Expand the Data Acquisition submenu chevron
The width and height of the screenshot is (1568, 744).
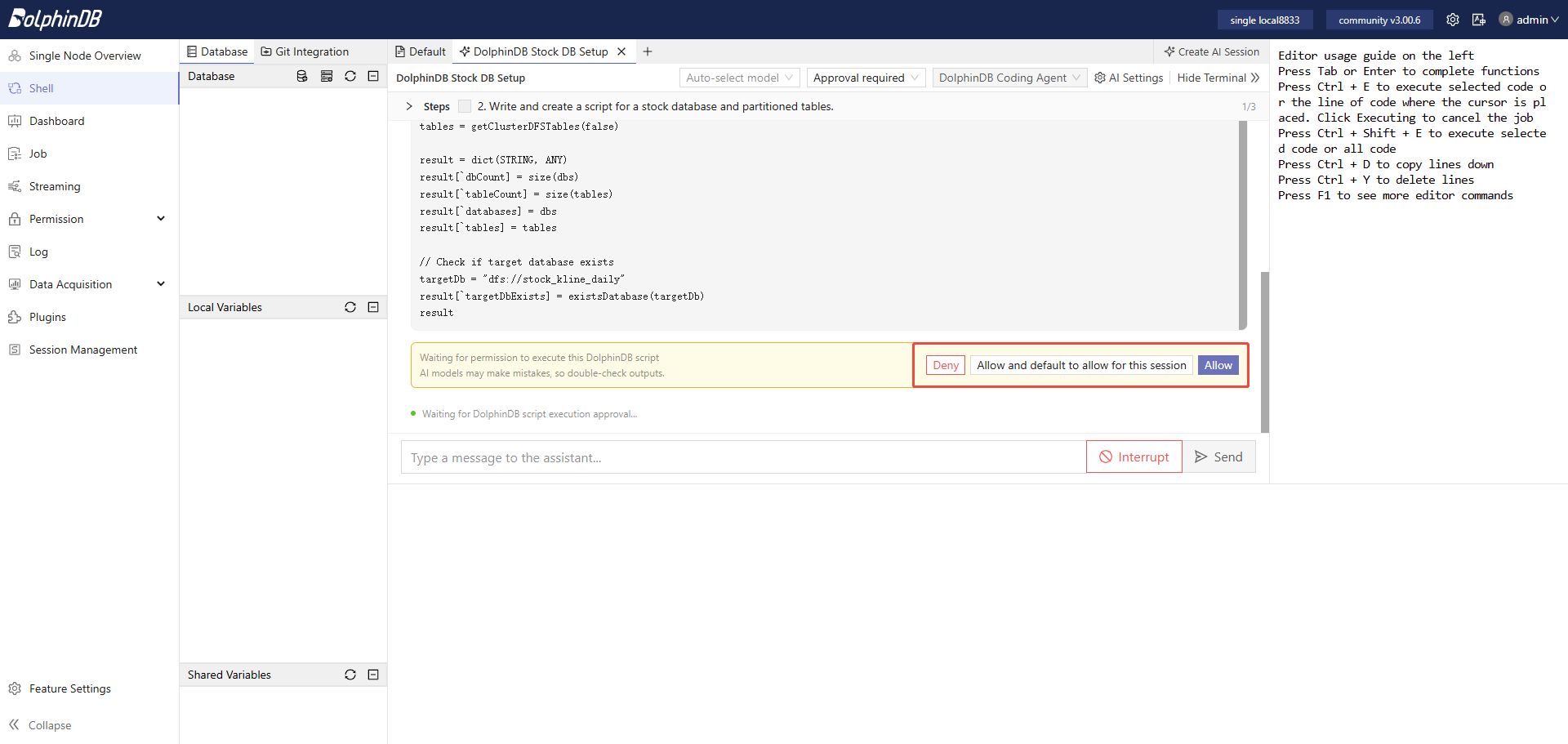point(161,284)
